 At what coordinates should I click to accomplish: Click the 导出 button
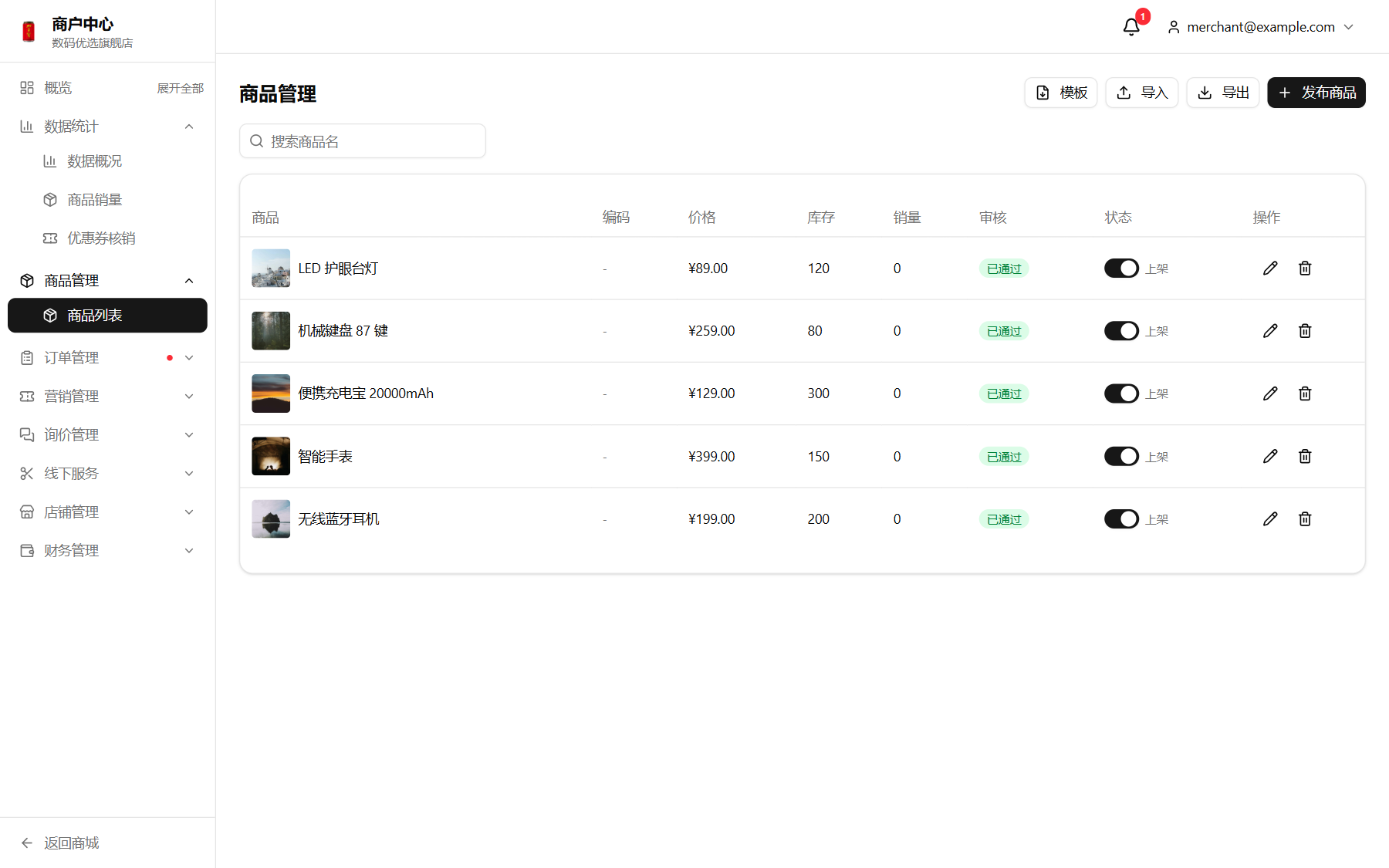coord(1223,93)
